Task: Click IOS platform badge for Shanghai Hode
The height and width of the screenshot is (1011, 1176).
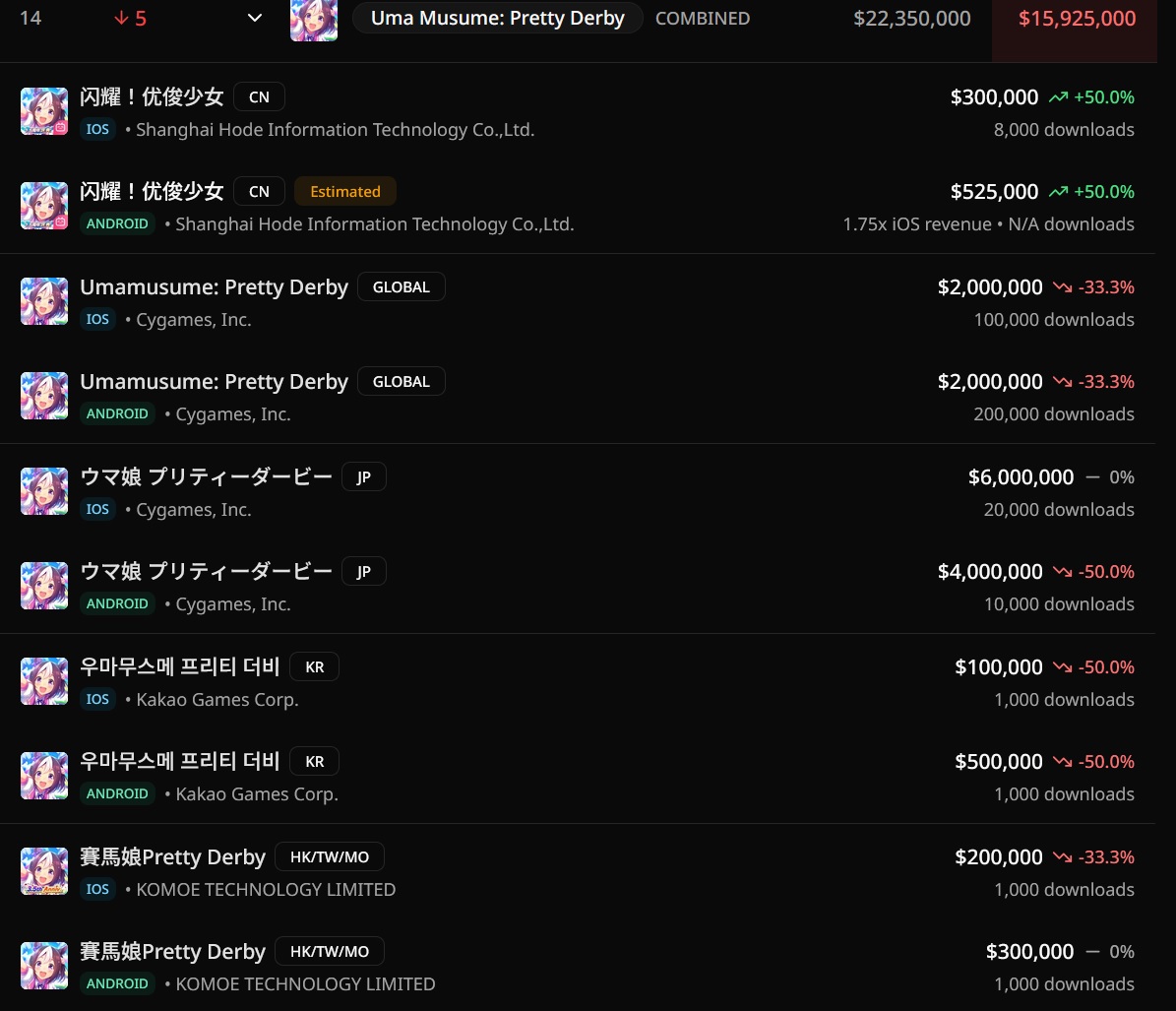Action: tap(97, 129)
